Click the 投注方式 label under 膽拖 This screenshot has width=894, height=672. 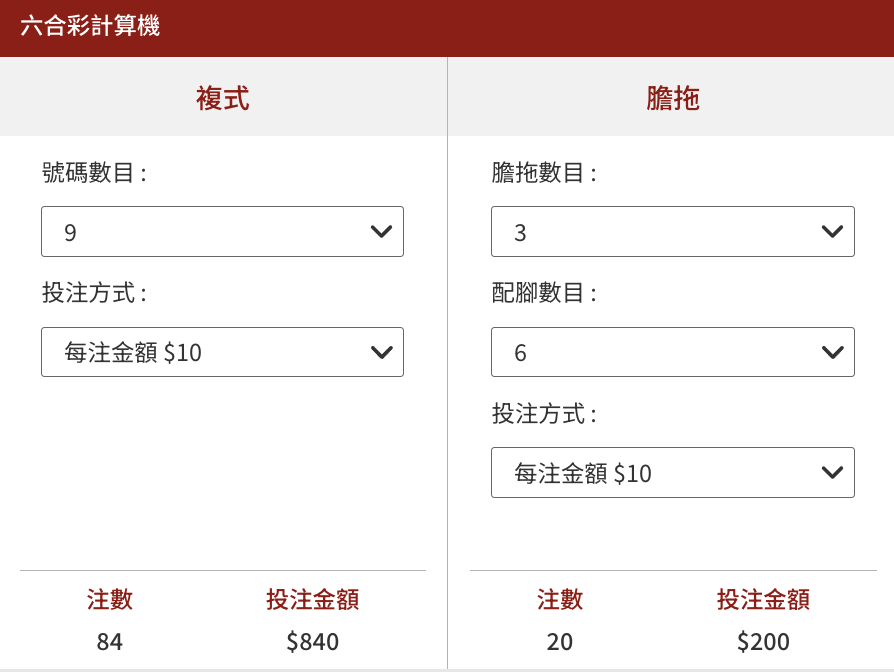pos(544,414)
